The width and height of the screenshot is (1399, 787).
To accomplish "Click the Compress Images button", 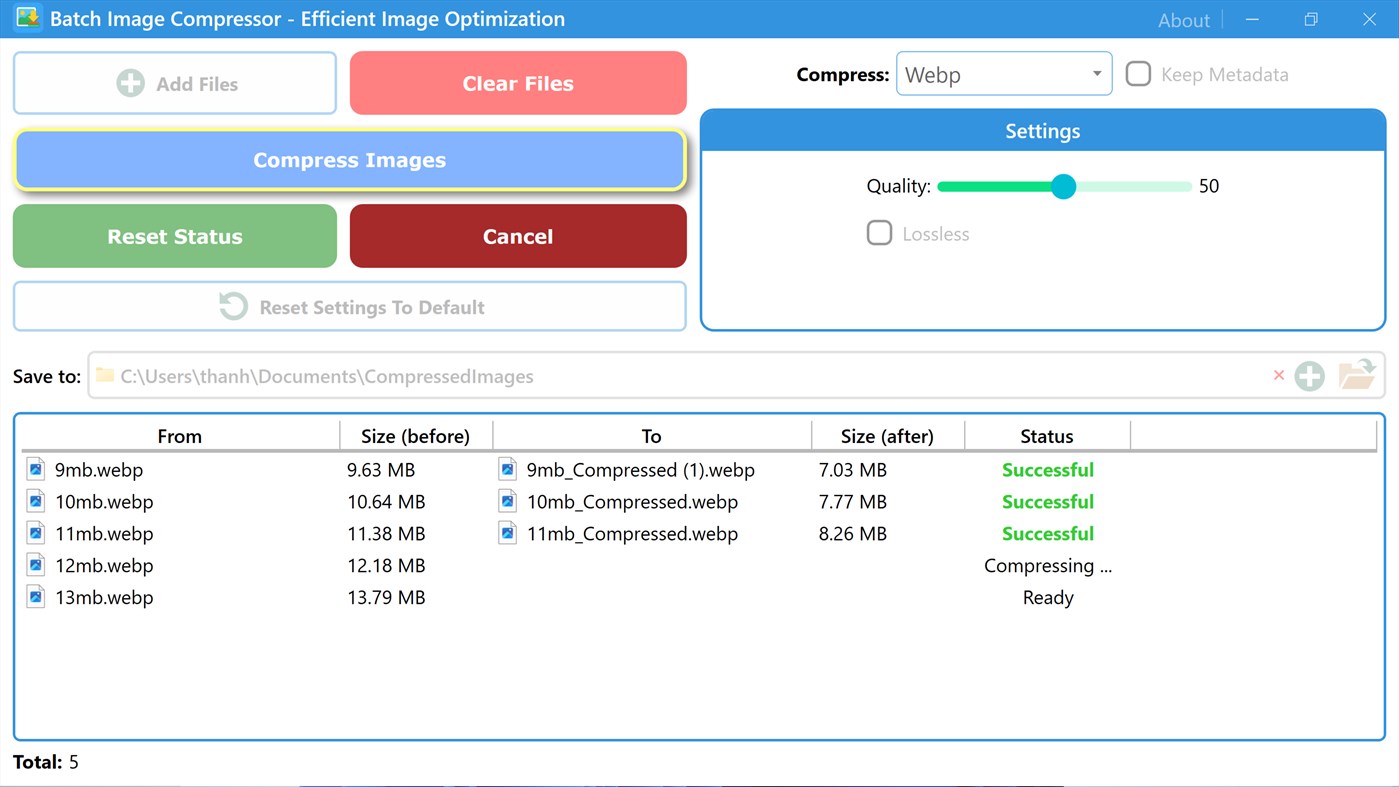I will click(350, 160).
